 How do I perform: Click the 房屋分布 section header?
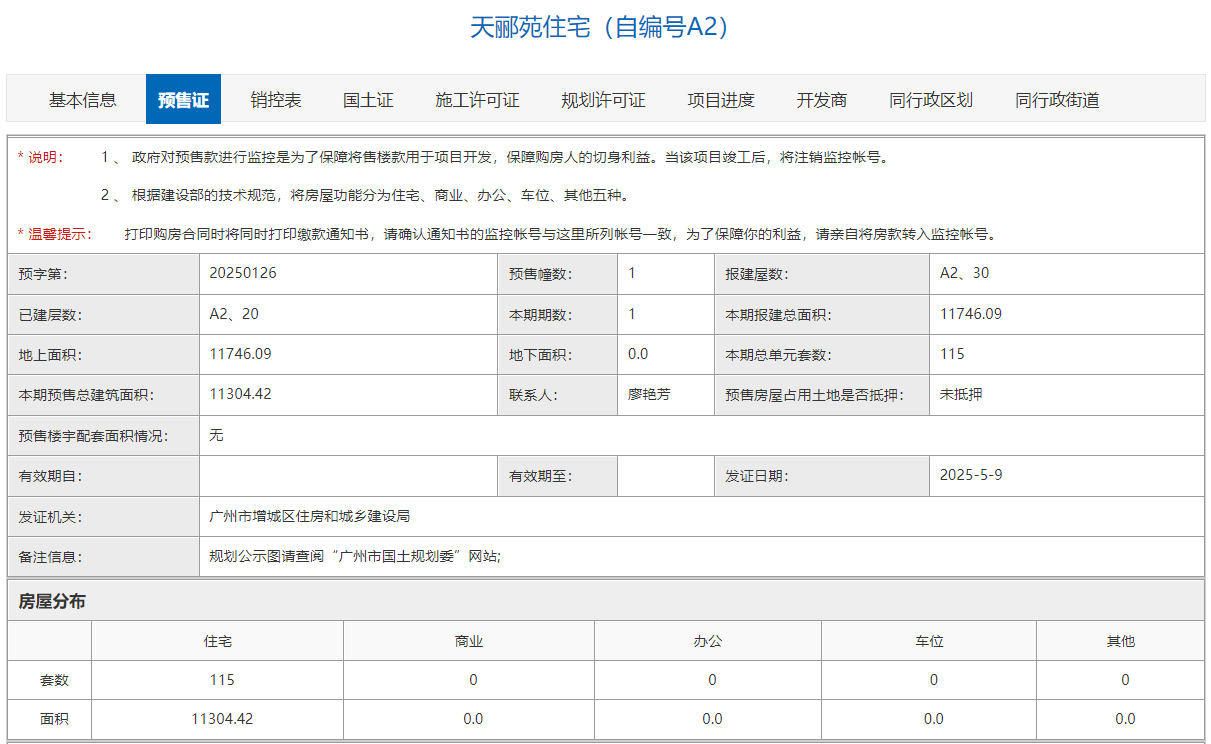(52, 601)
